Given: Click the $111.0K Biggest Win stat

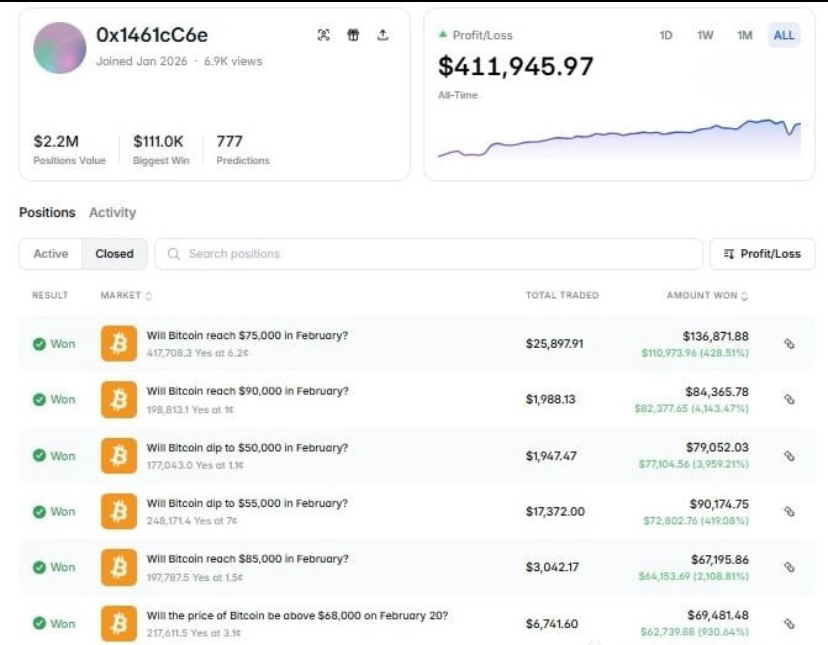Looking at the screenshot, I should coord(161,149).
